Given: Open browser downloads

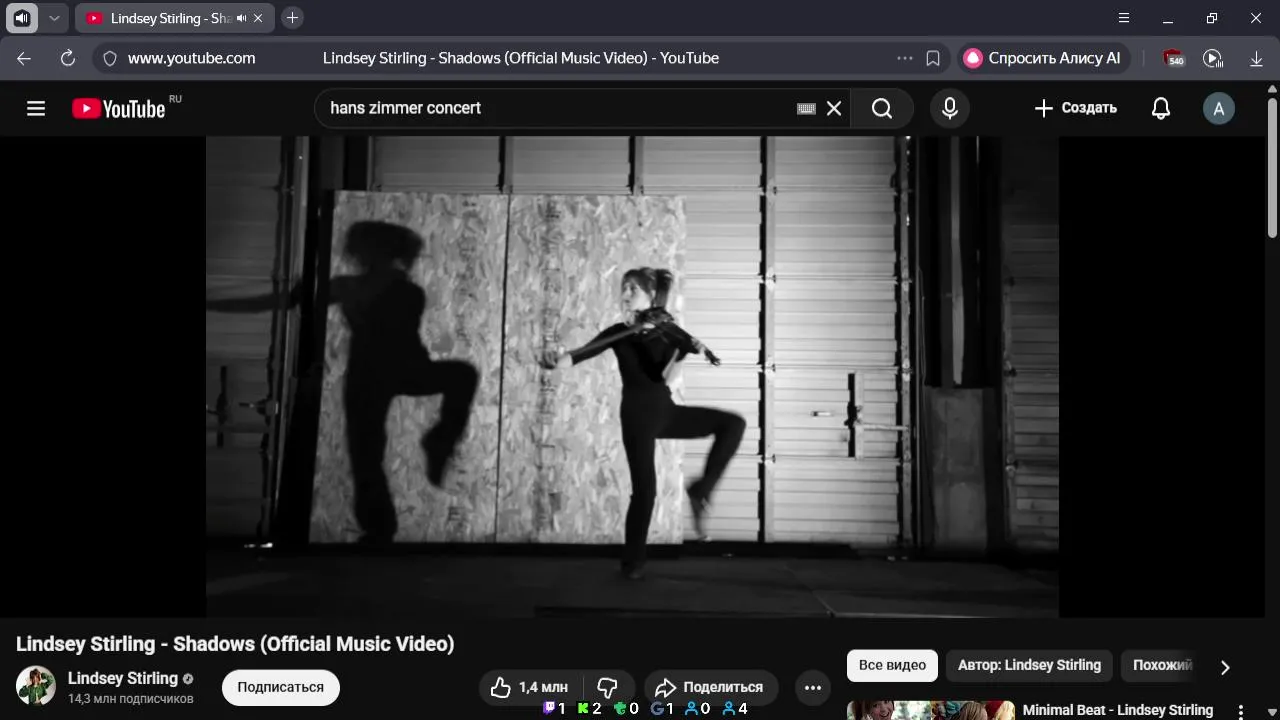Looking at the screenshot, I should pyautogui.click(x=1257, y=58).
